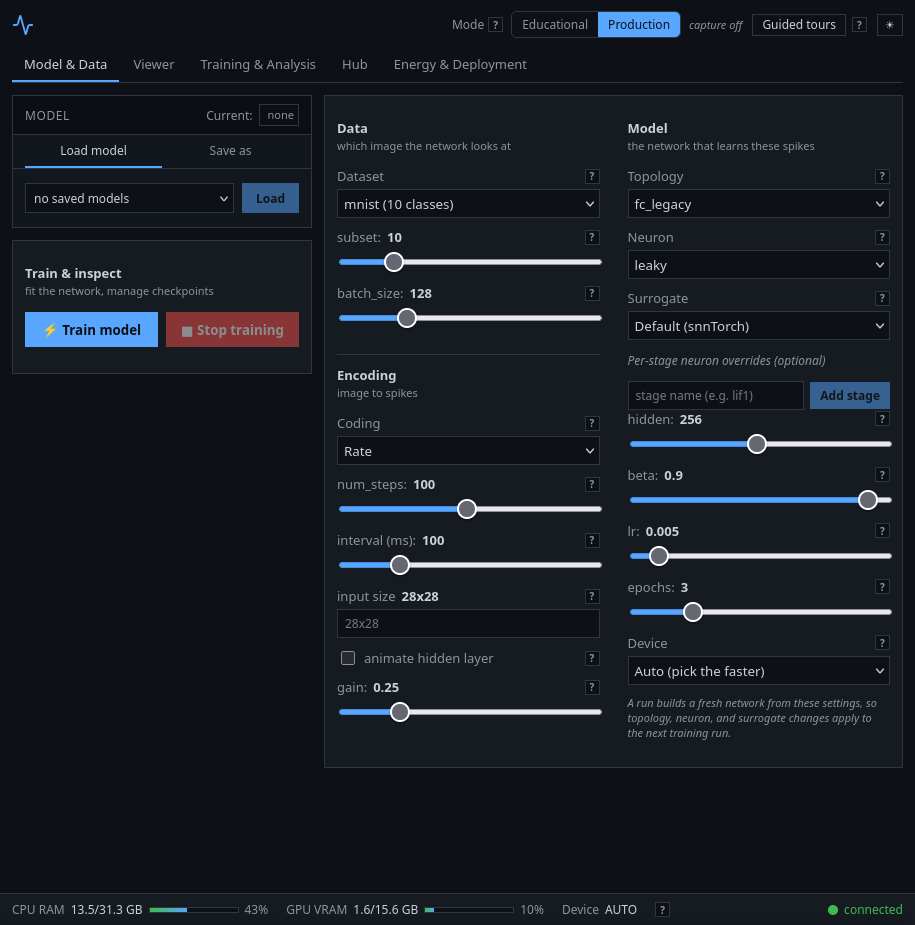
Task: Adjust the batch_size slider
Action: click(x=470, y=318)
